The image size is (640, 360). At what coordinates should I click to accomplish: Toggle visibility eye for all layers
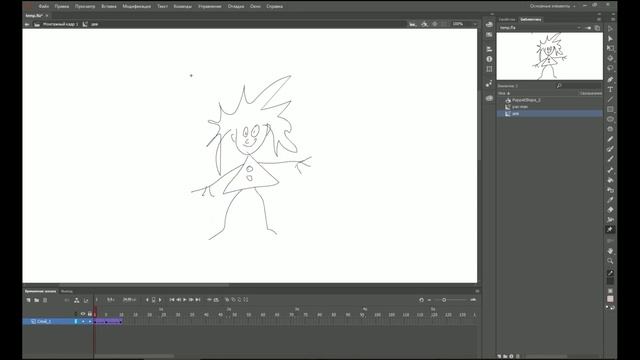pyautogui.click(x=83, y=314)
